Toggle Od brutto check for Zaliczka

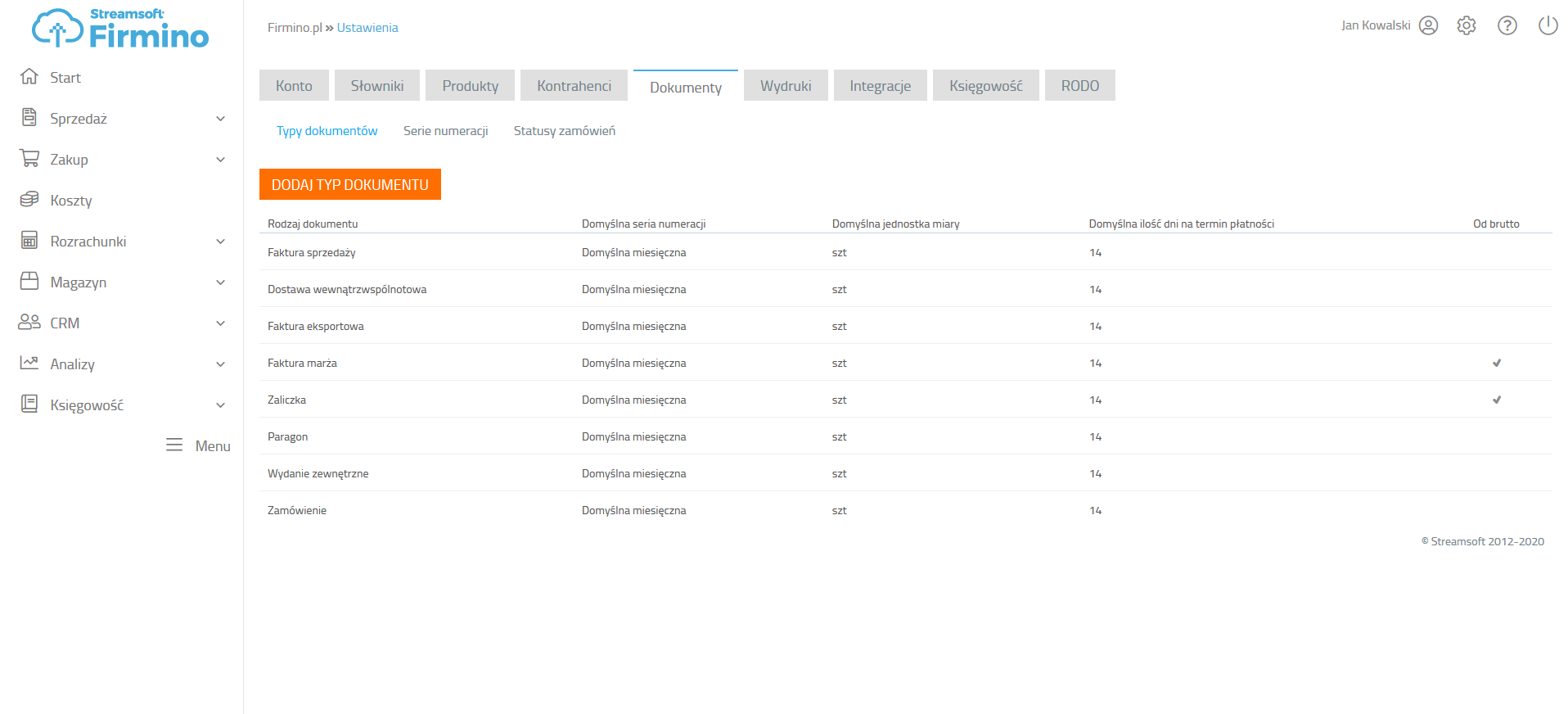pyautogui.click(x=1497, y=400)
